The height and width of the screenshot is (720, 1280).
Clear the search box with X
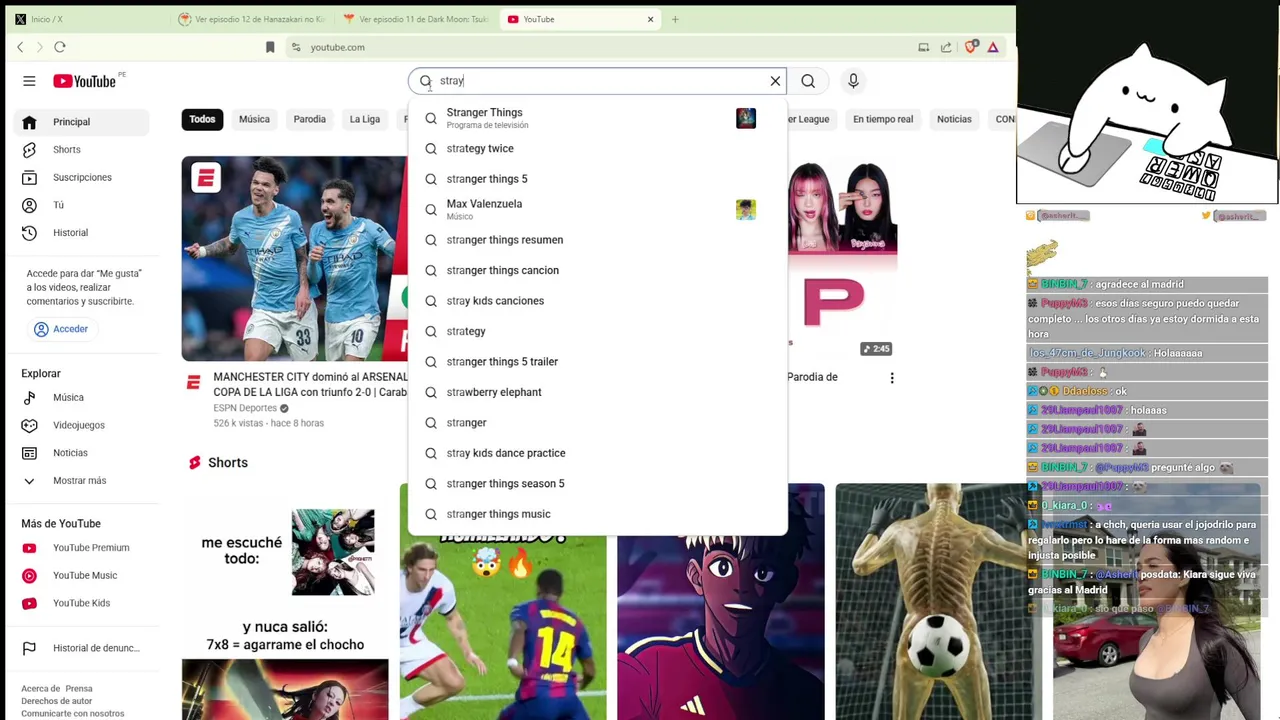(x=775, y=81)
